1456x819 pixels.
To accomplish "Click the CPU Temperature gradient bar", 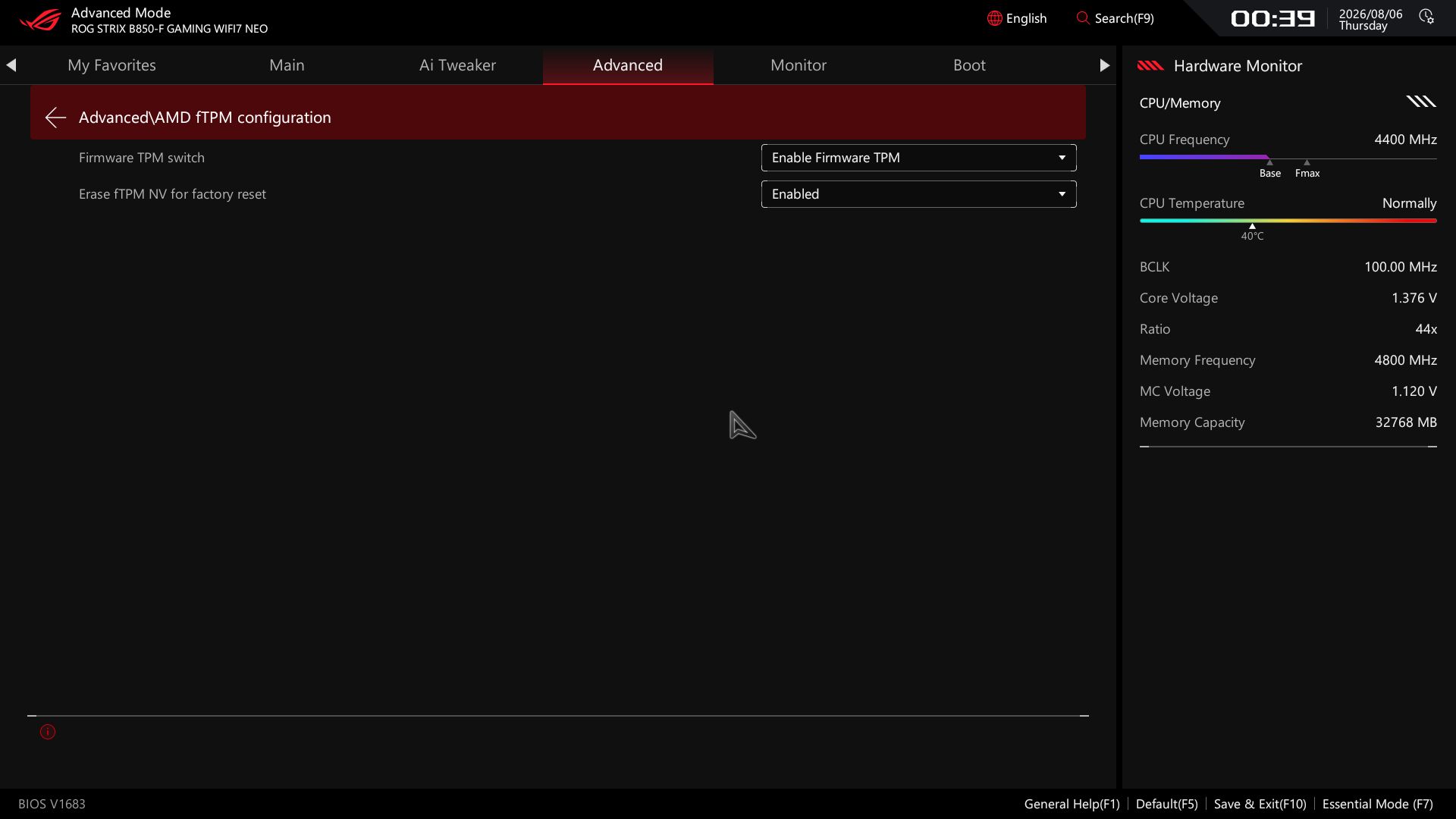I will pos(1288,221).
